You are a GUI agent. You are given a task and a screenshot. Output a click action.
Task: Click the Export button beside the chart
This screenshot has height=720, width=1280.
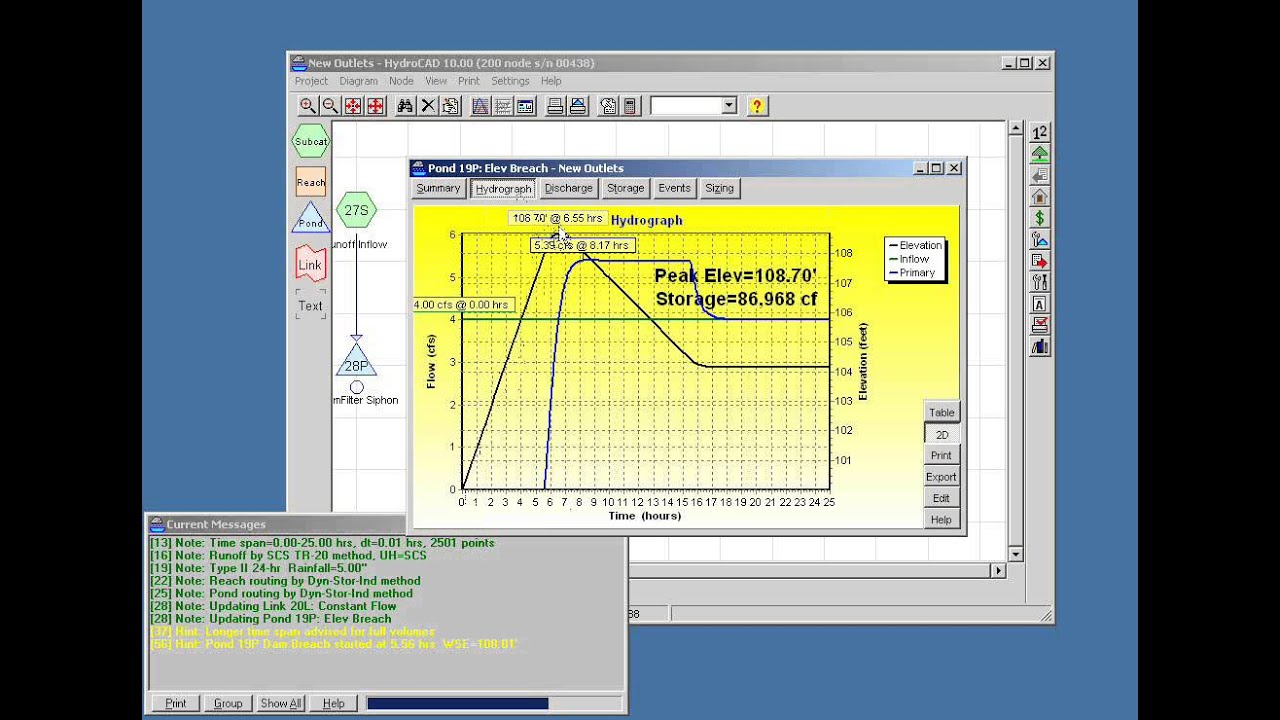[942, 477]
